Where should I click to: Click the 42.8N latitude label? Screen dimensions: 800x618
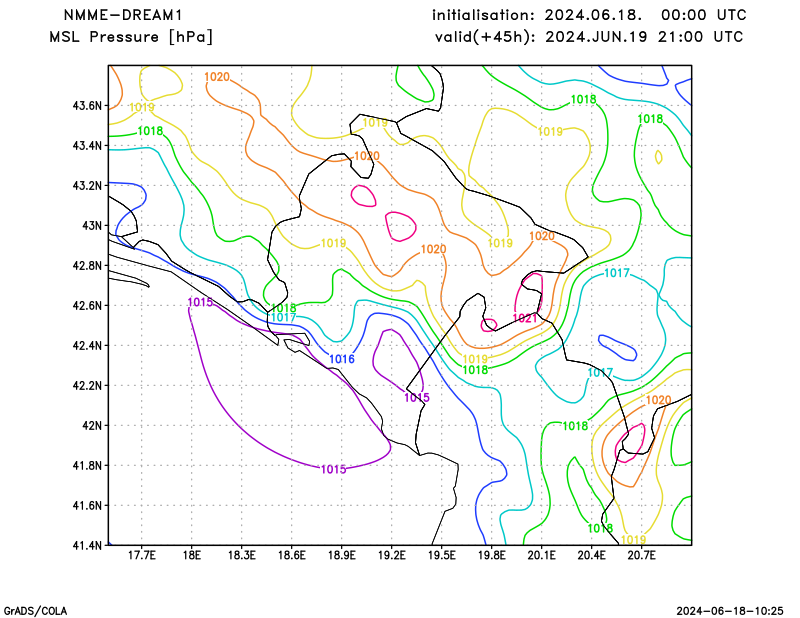(87, 266)
